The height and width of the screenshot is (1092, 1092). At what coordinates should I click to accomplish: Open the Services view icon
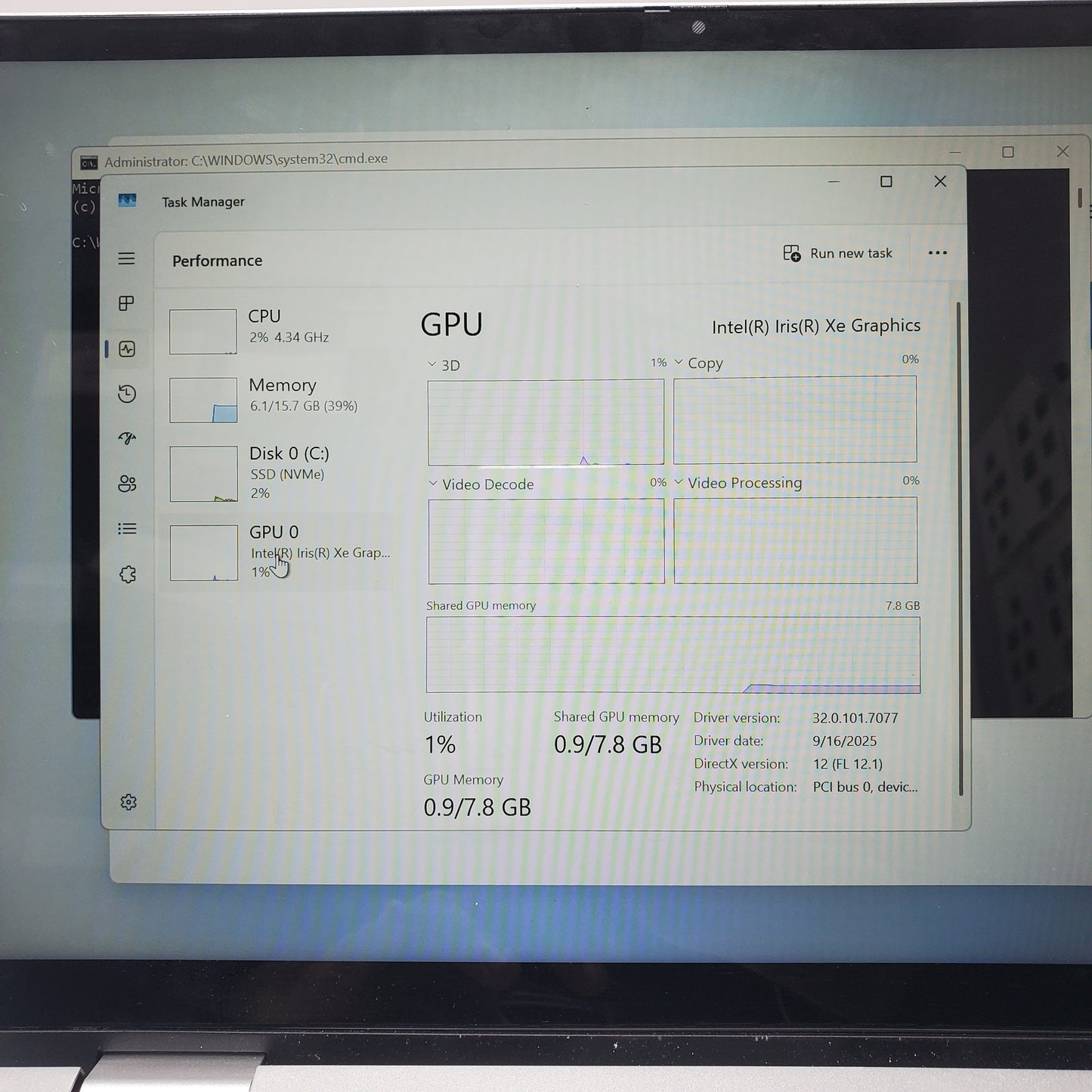(x=127, y=574)
